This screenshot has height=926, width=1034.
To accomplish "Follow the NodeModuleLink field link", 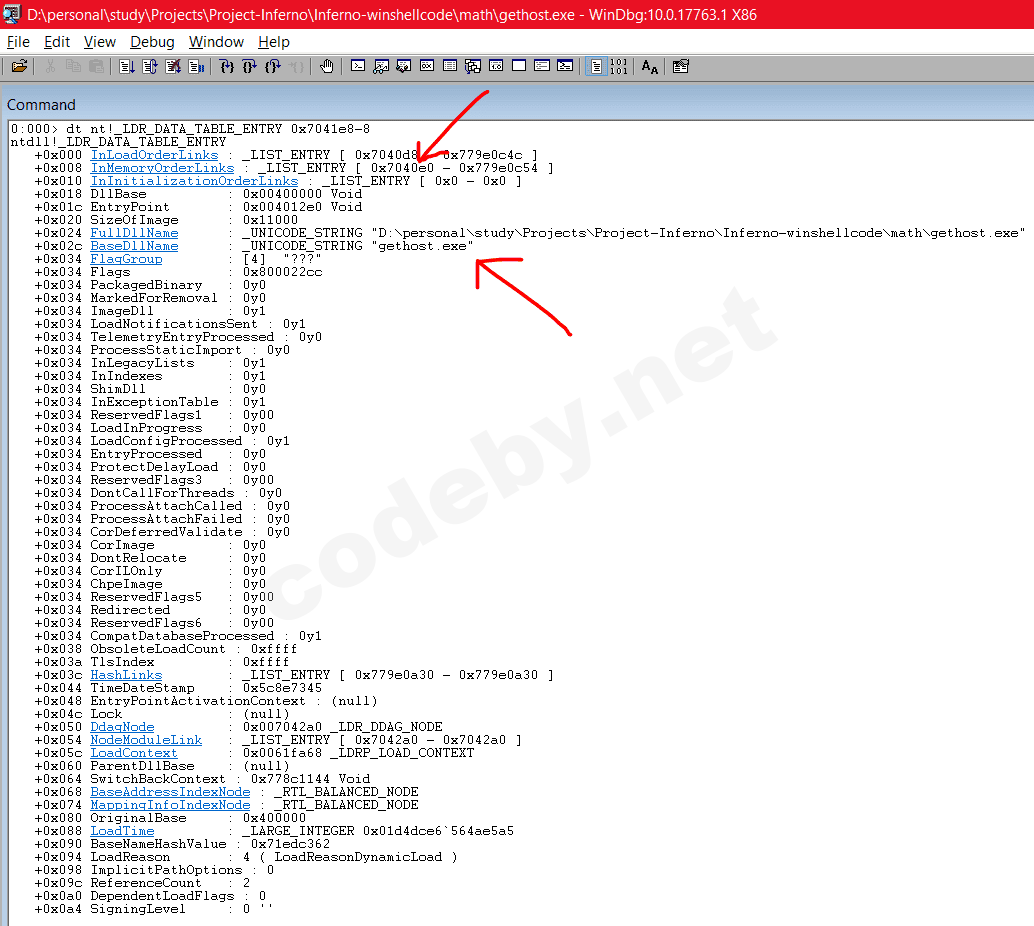I will click(x=146, y=740).
